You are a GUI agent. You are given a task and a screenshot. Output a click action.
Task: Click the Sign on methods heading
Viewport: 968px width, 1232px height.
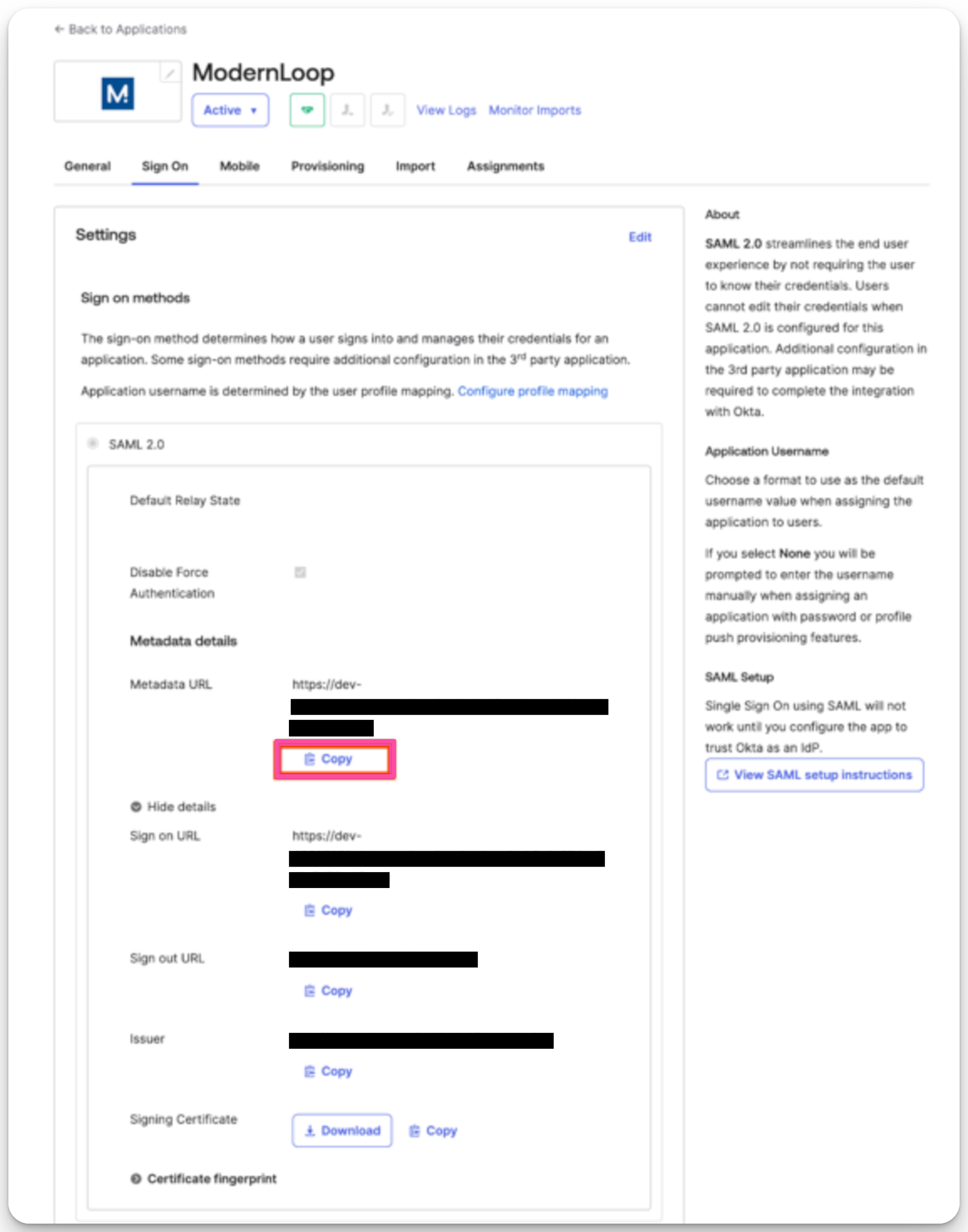click(x=136, y=298)
